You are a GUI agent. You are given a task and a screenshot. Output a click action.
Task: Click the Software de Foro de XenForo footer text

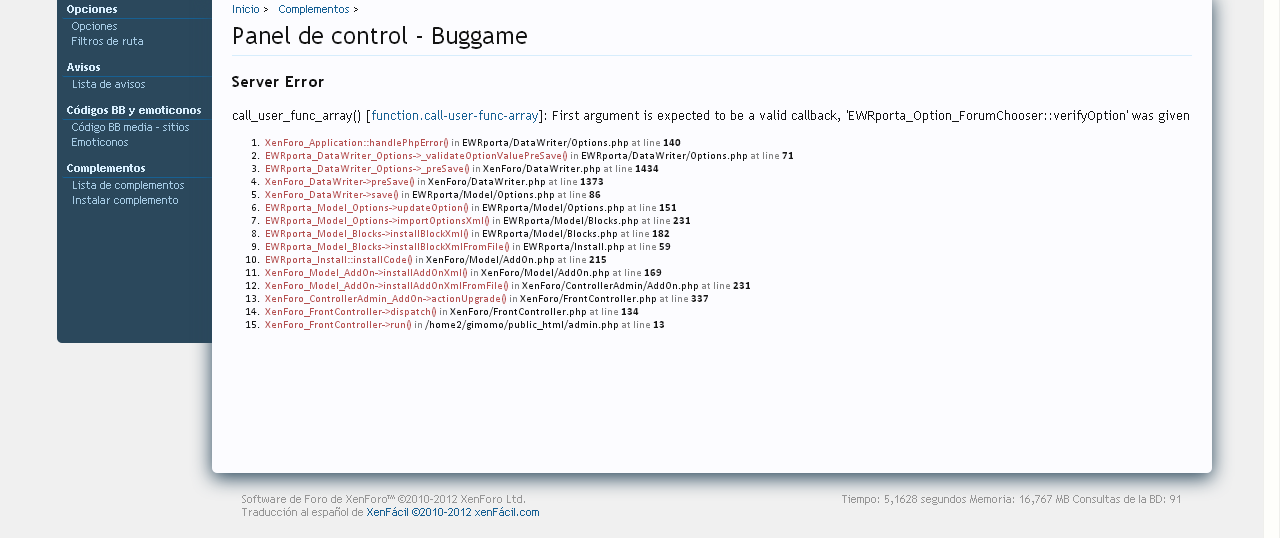[x=383, y=499]
